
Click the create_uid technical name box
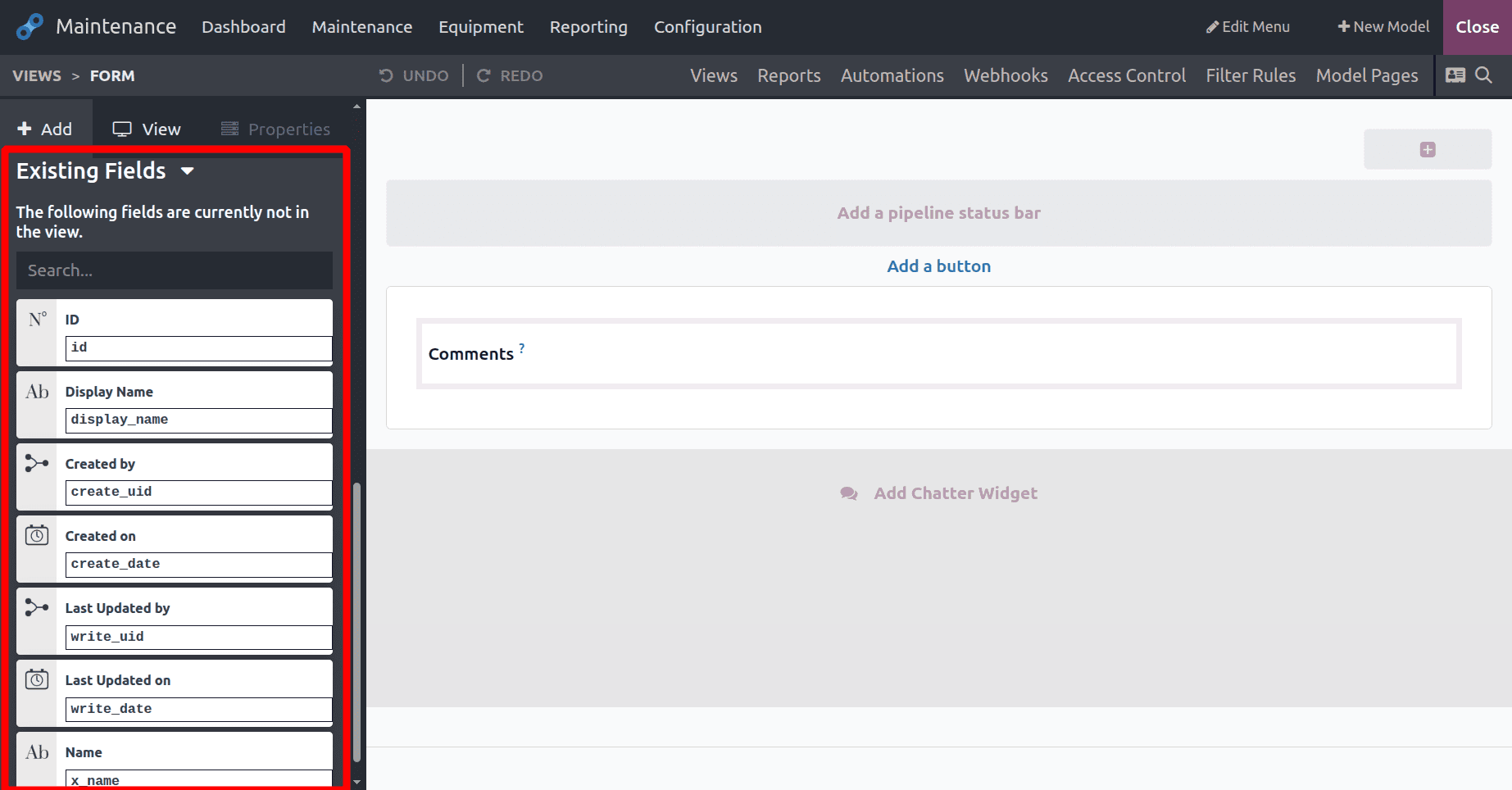pos(199,493)
